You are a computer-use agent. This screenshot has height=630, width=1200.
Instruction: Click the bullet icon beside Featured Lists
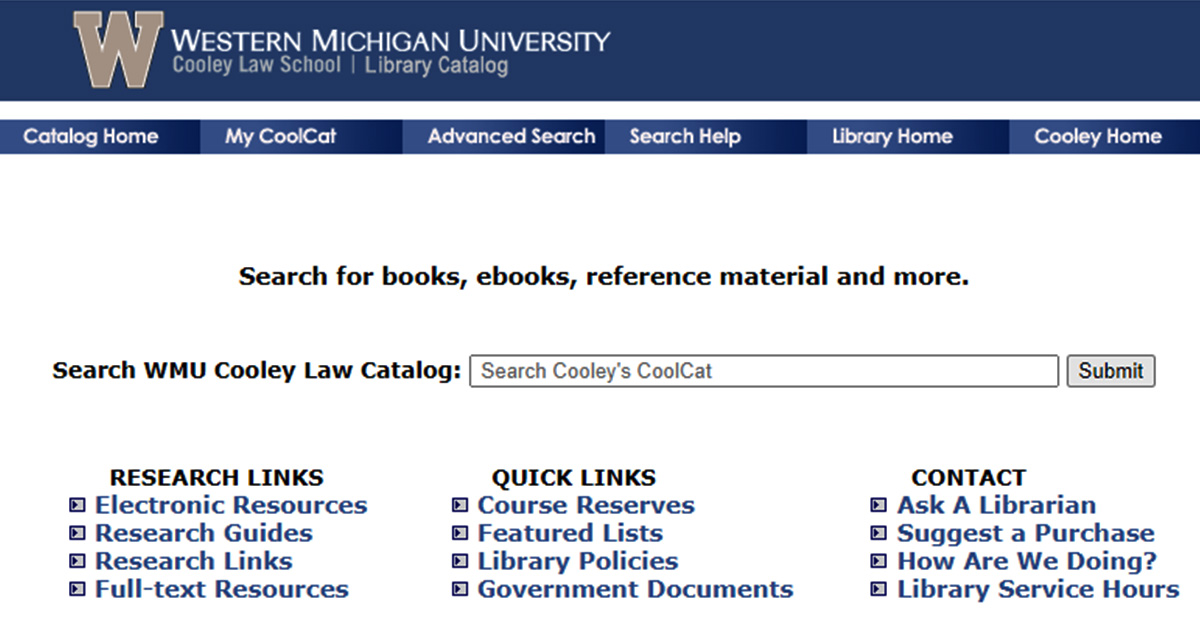(460, 534)
